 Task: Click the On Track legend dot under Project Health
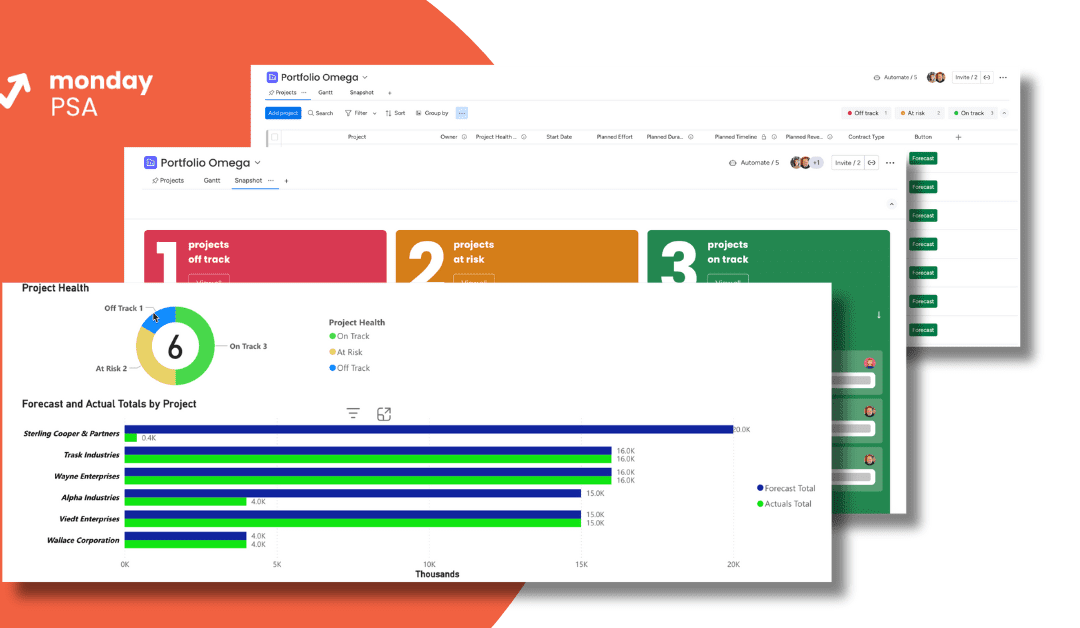[x=333, y=336]
